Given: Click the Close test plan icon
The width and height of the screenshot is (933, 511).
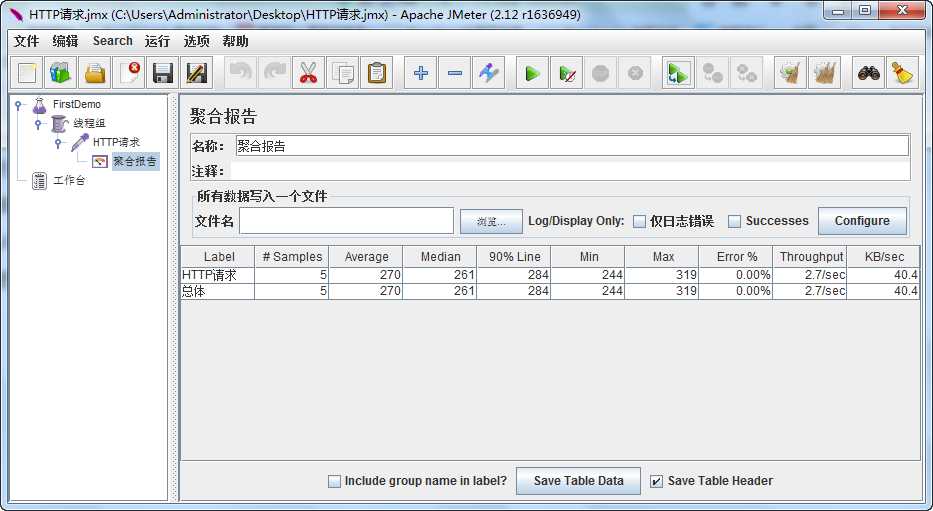Looking at the screenshot, I should click(129, 73).
